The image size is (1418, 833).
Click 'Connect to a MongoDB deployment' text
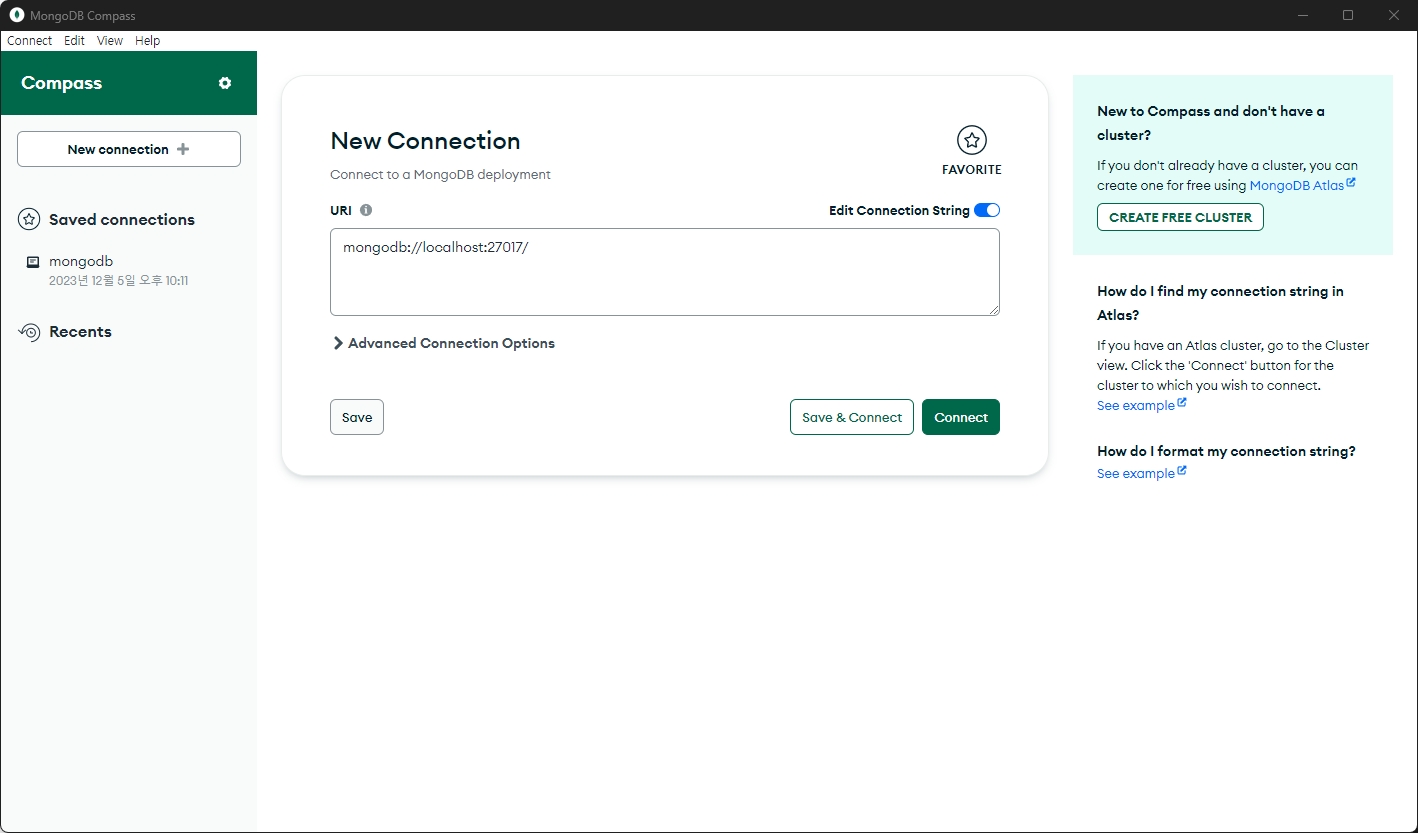pyautogui.click(x=440, y=174)
